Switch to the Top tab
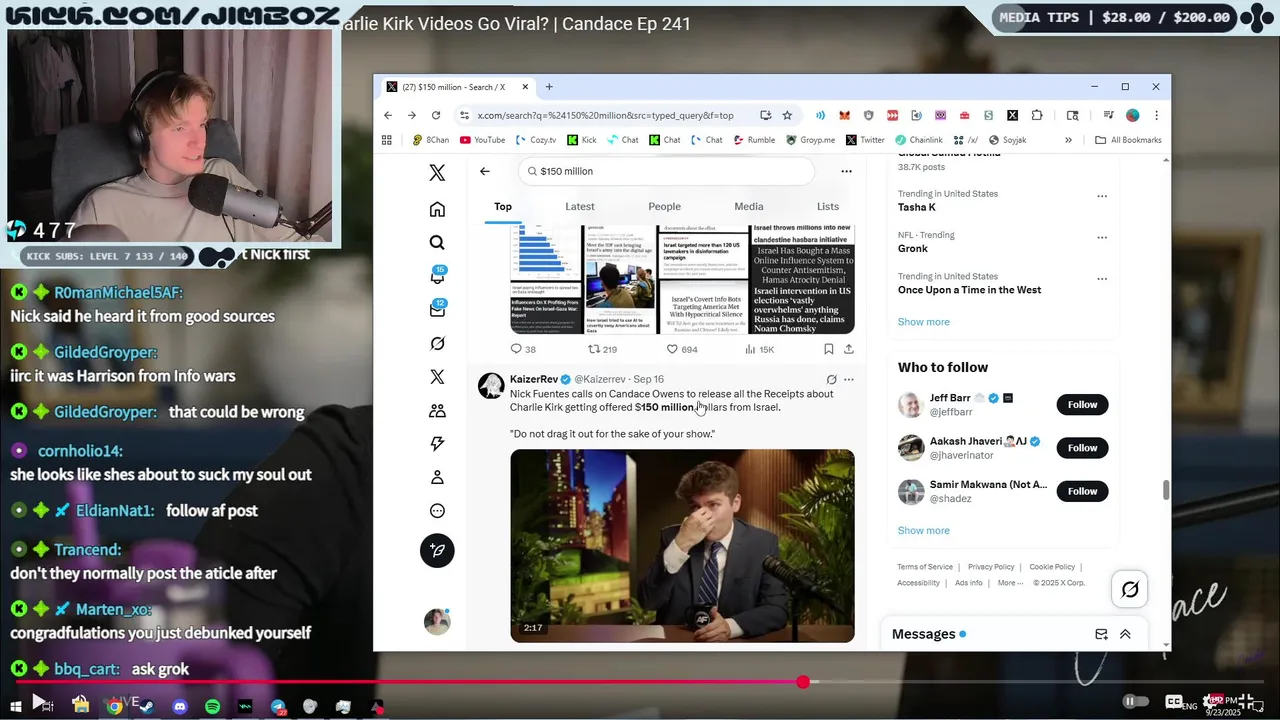This screenshot has width=1280, height=720. point(503,206)
